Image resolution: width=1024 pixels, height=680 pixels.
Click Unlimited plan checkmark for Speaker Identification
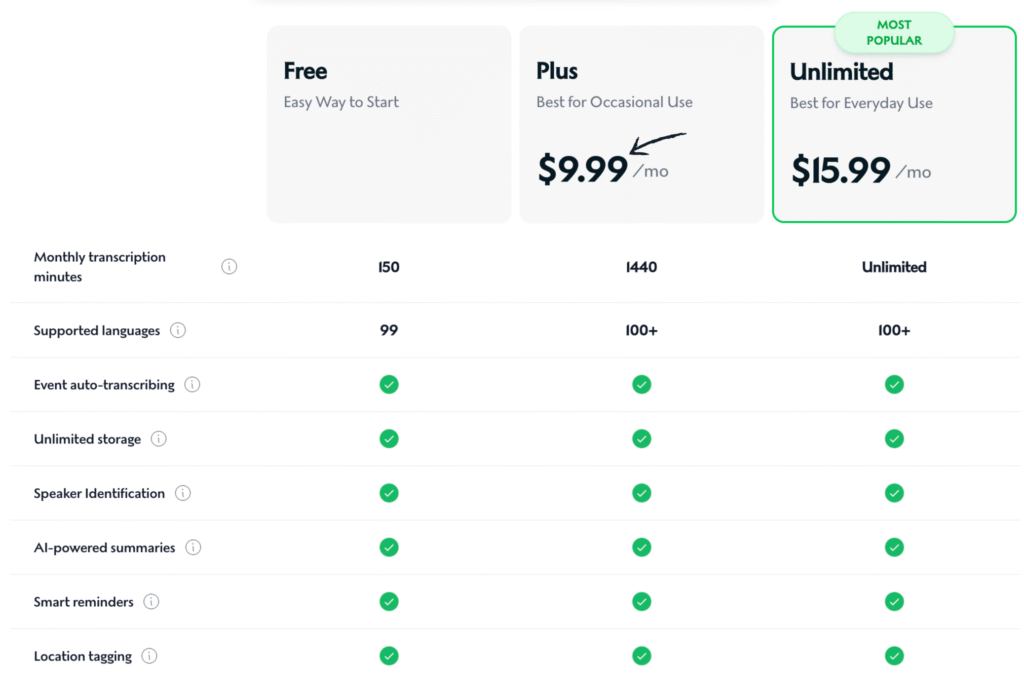894,493
